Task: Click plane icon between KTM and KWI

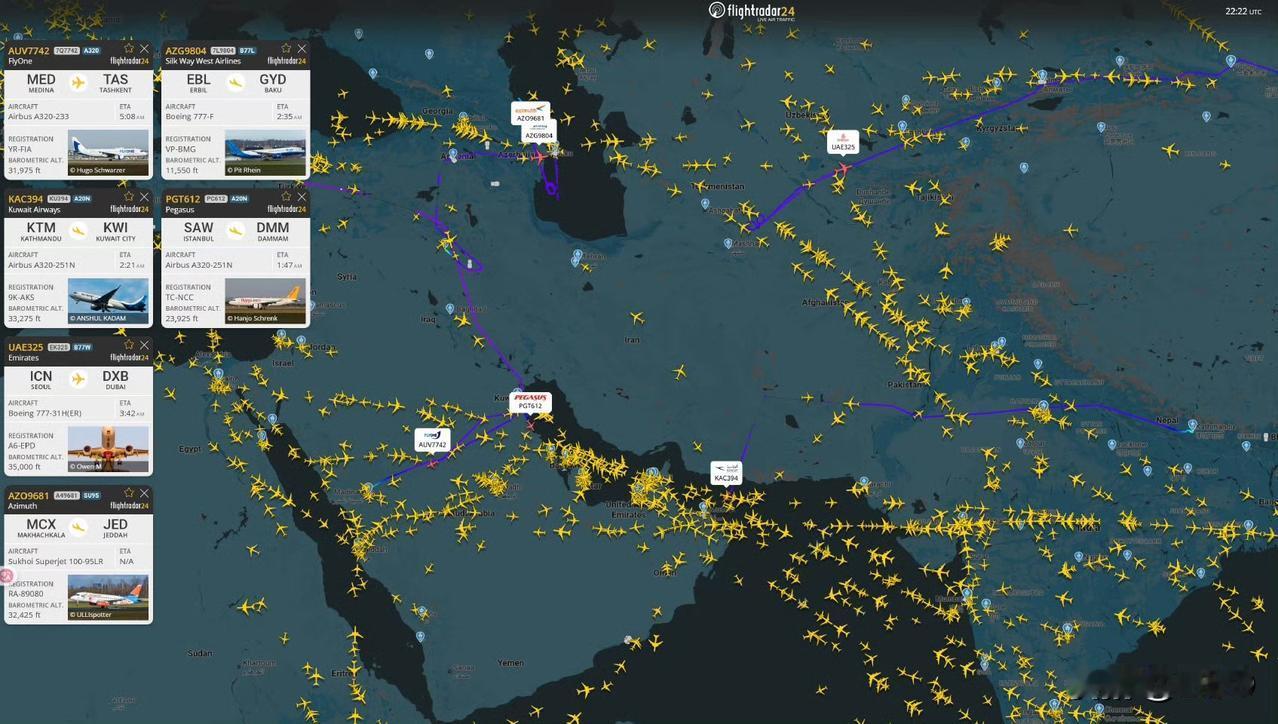Action: click(78, 230)
